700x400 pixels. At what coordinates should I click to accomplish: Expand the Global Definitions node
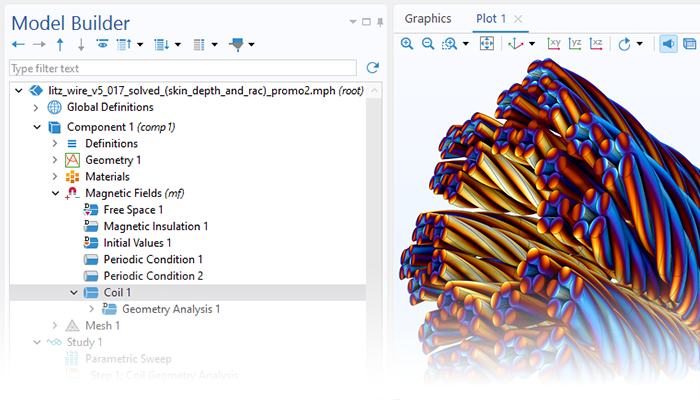point(37,108)
